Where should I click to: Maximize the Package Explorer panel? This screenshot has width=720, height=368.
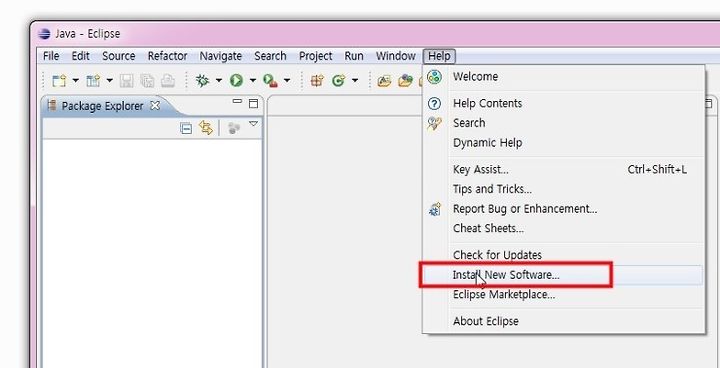coord(253,103)
